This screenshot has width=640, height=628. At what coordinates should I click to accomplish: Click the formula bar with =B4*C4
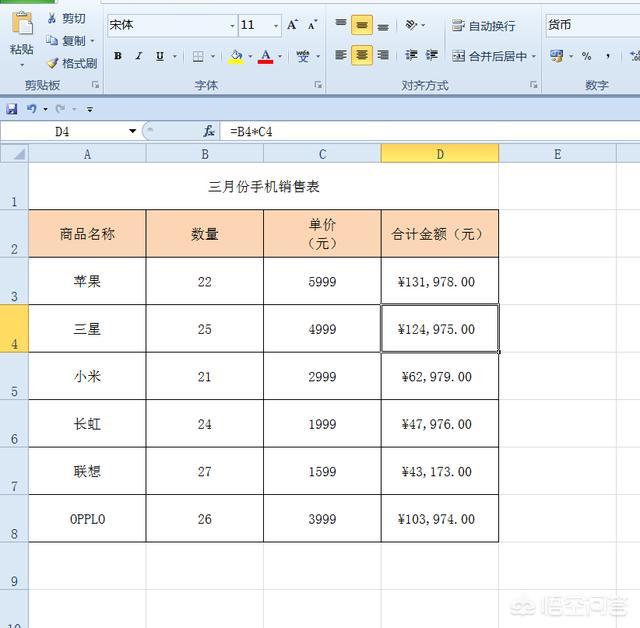(430, 131)
